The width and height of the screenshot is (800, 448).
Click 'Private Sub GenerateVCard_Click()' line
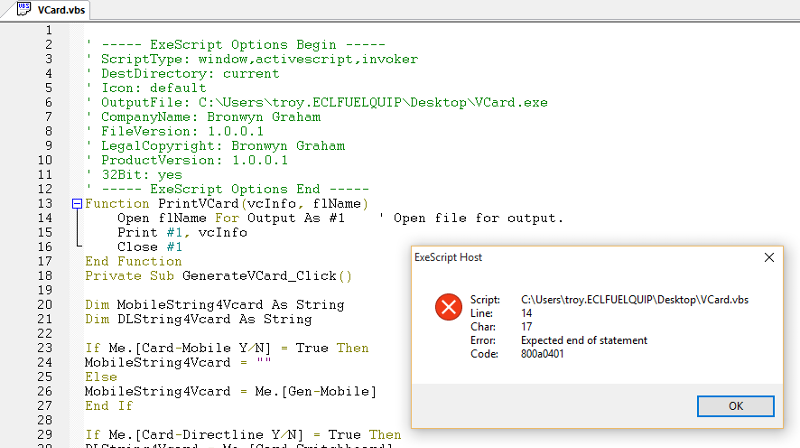218,276
